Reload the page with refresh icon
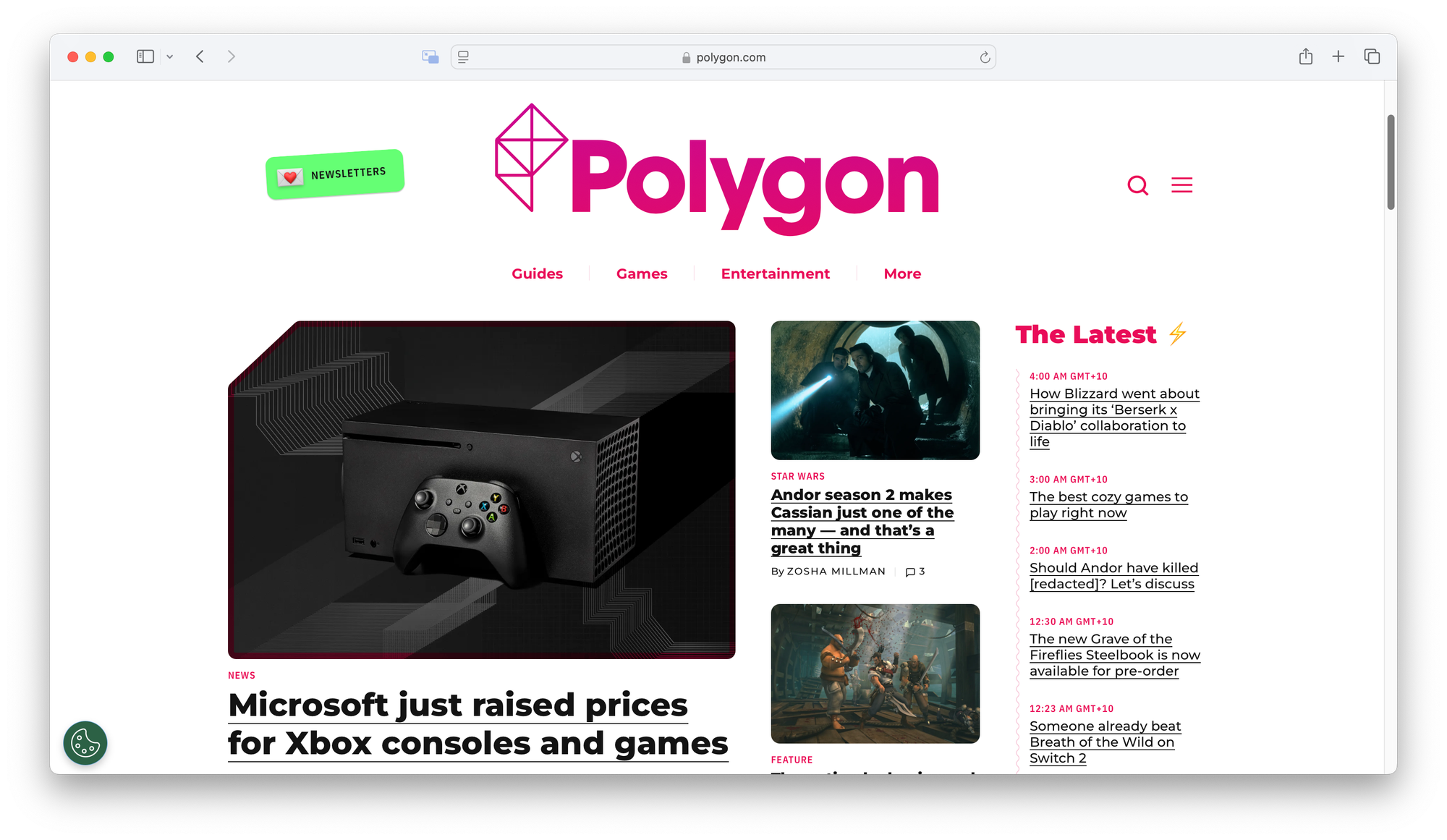The height and width of the screenshot is (840, 1447). (x=985, y=57)
